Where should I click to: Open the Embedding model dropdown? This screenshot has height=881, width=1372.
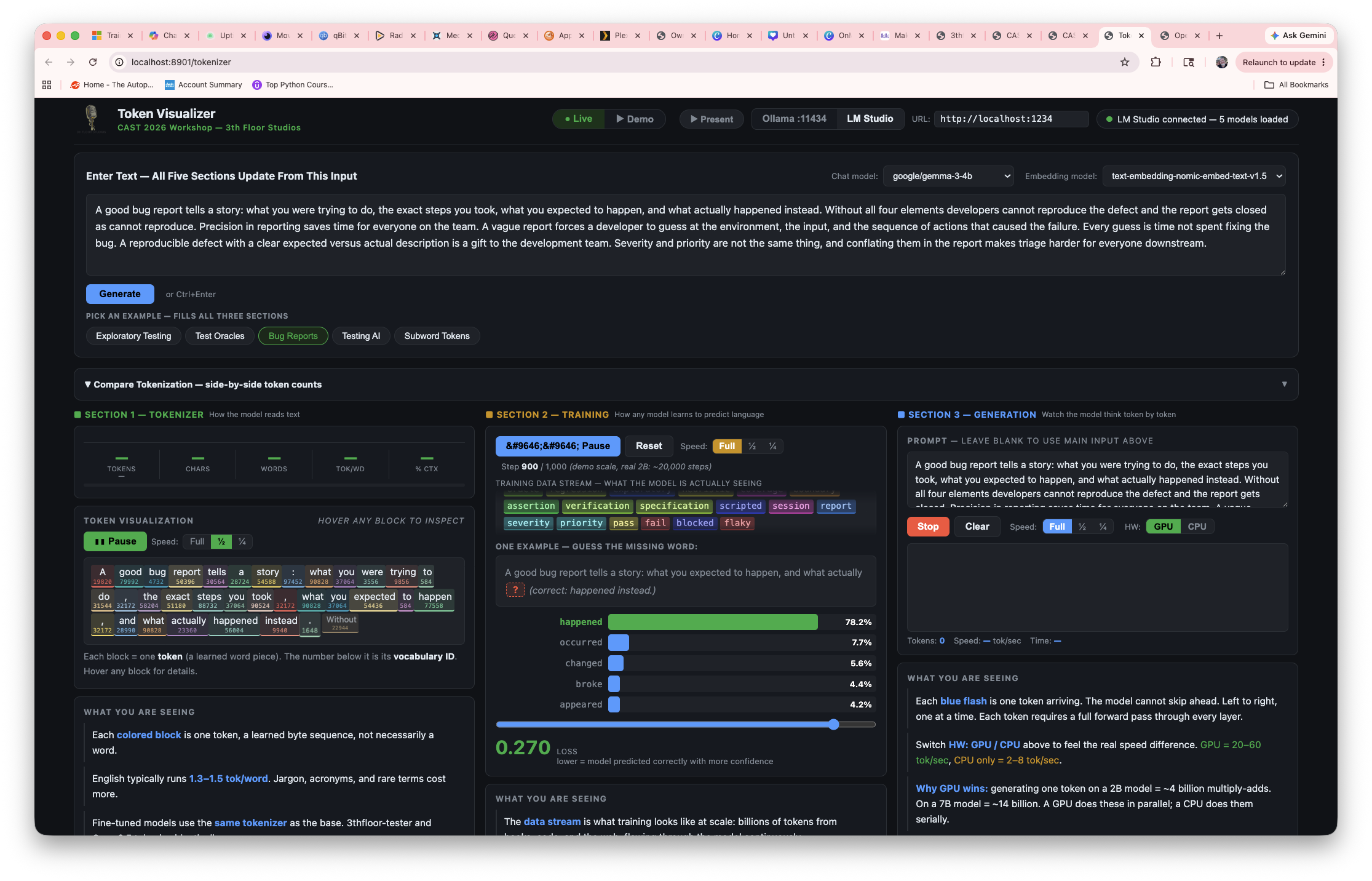tap(1194, 176)
